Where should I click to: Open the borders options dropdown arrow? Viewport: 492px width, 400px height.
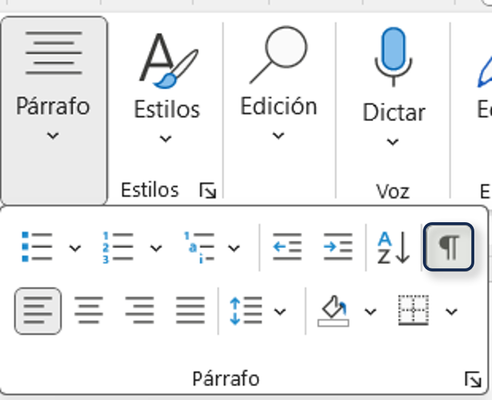click(x=451, y=312)
